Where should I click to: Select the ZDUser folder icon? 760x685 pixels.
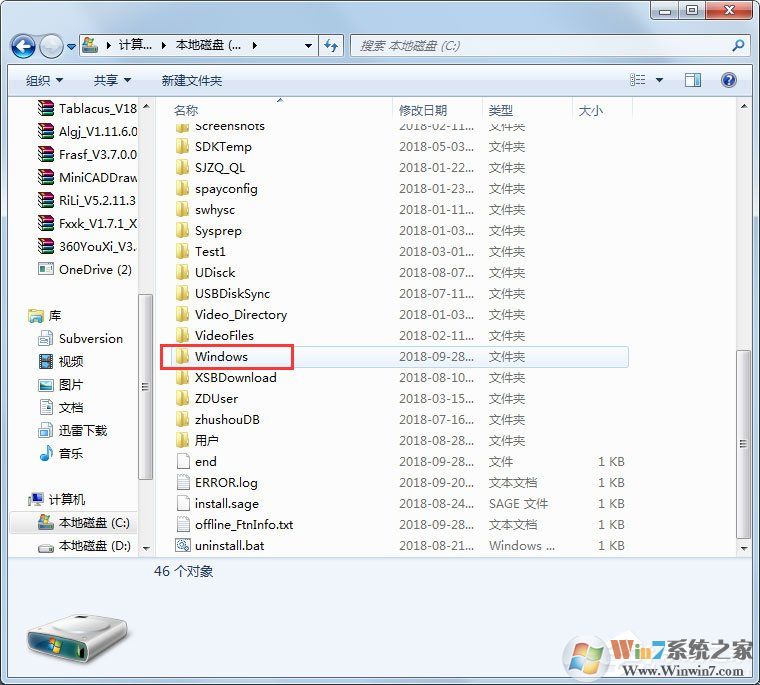tap(182, 398)
